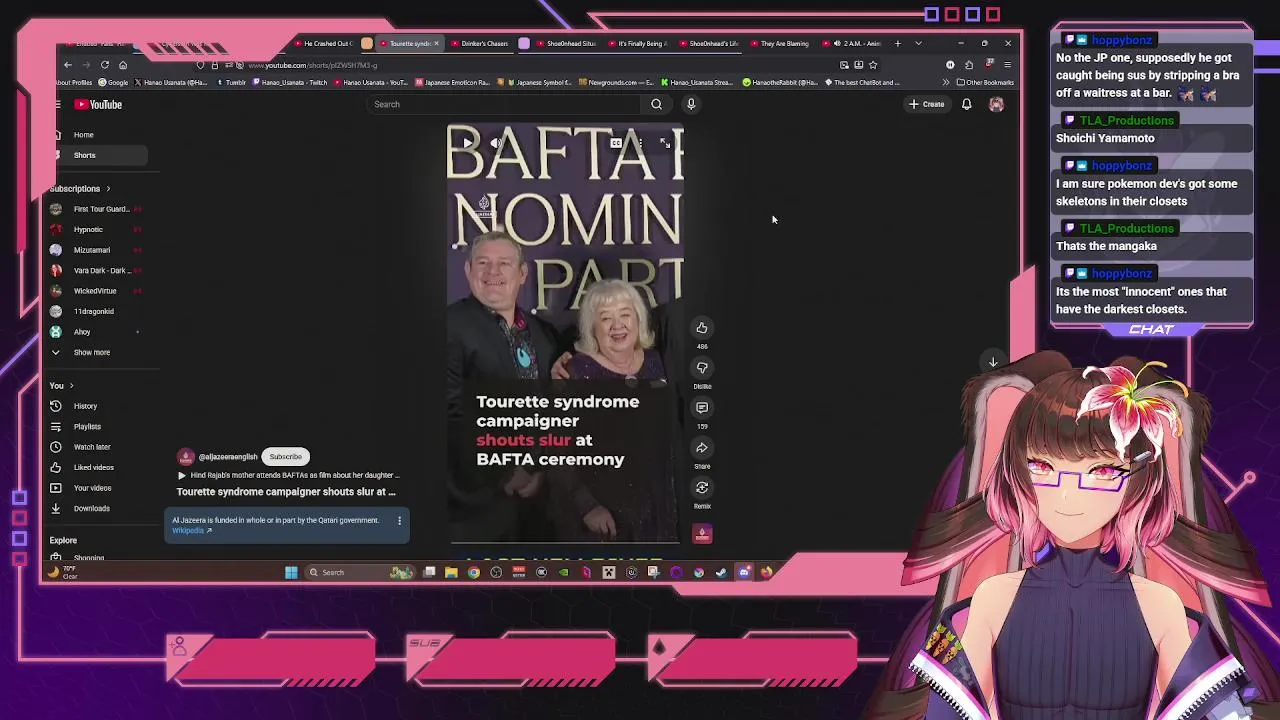Toggle closed captions on the short

point(616,143)
